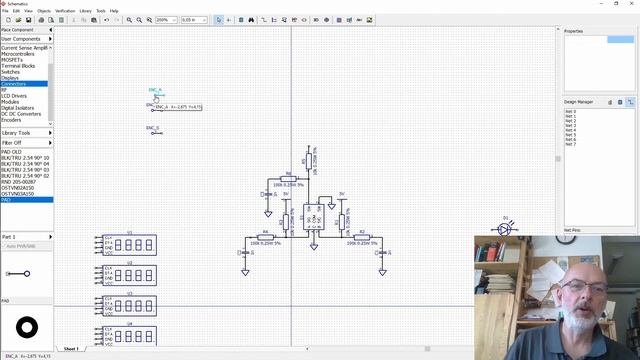Click the PAD pattern preview thumbnail
640x360 pixels.
27,327
